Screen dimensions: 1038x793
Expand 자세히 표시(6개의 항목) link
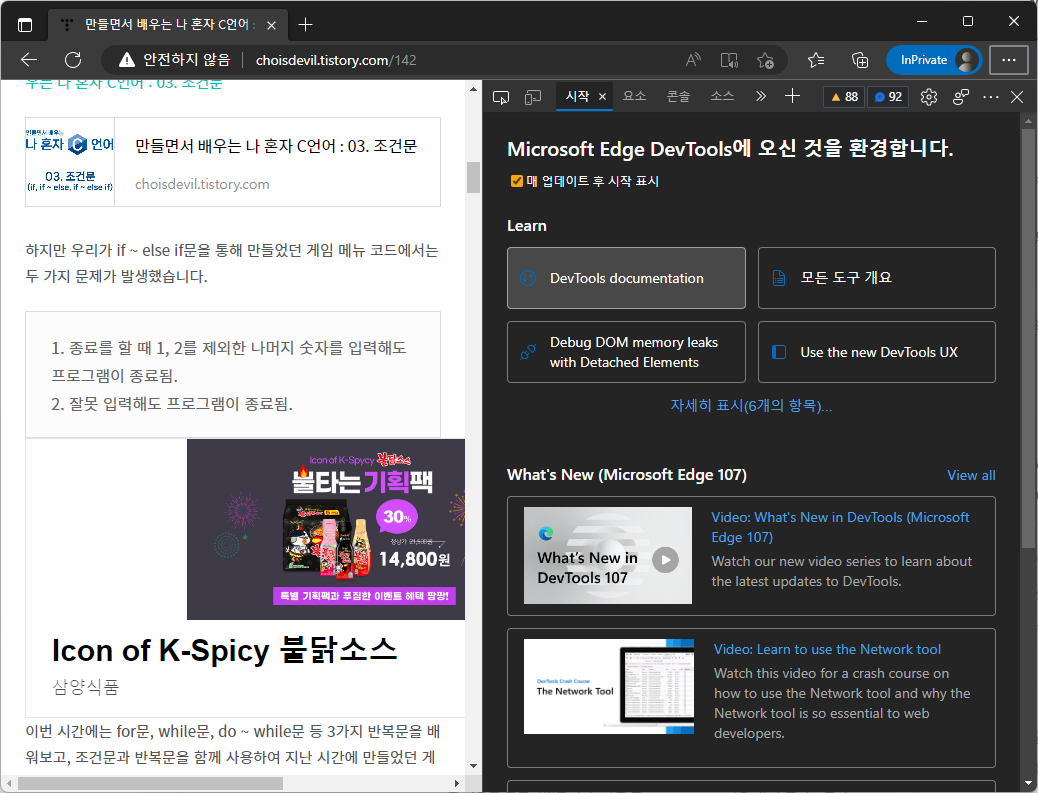point(751,406)
